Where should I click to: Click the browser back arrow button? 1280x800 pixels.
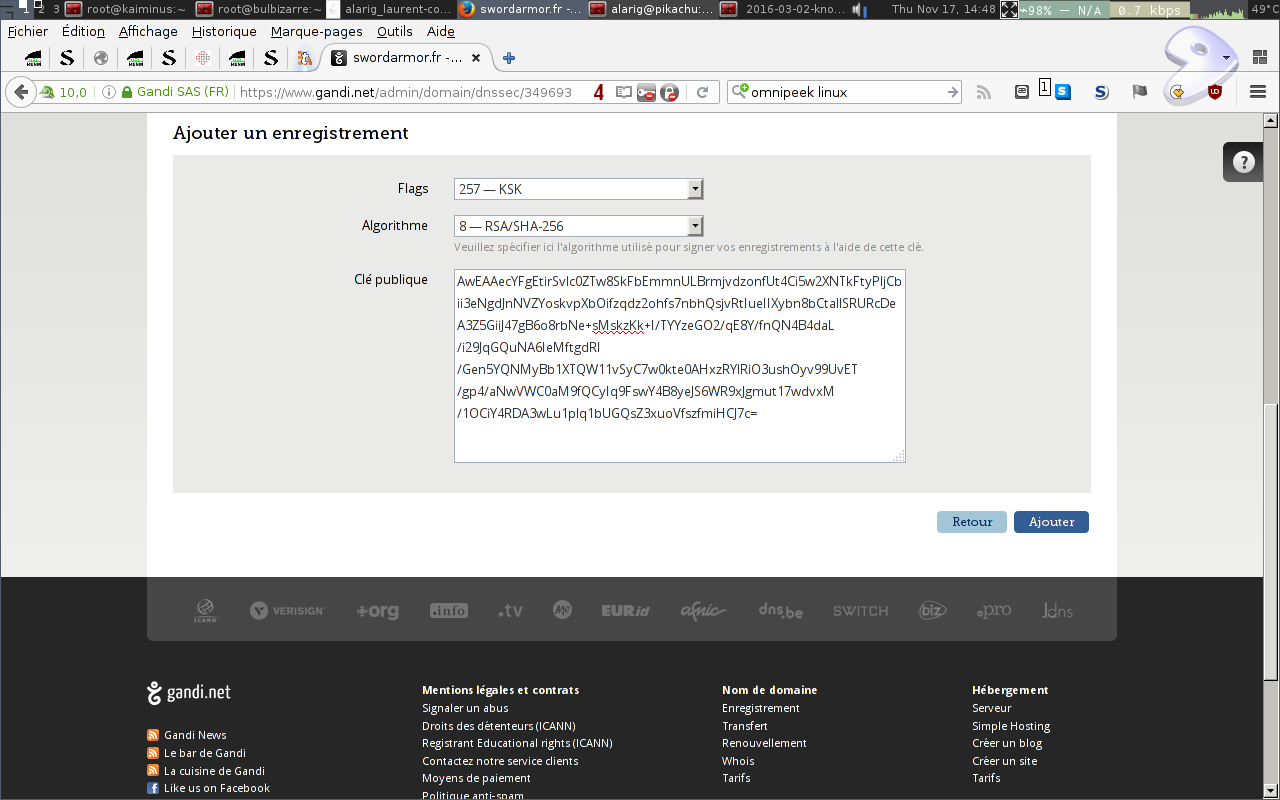pos(20,92)
